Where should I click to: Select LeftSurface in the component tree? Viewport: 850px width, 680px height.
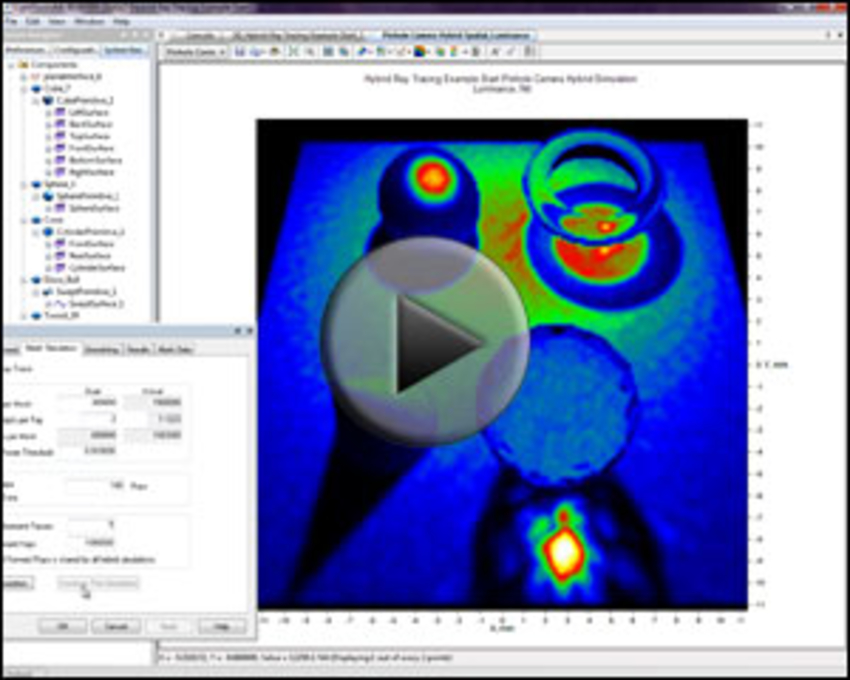pyautogui.click(x=88, y=112)
